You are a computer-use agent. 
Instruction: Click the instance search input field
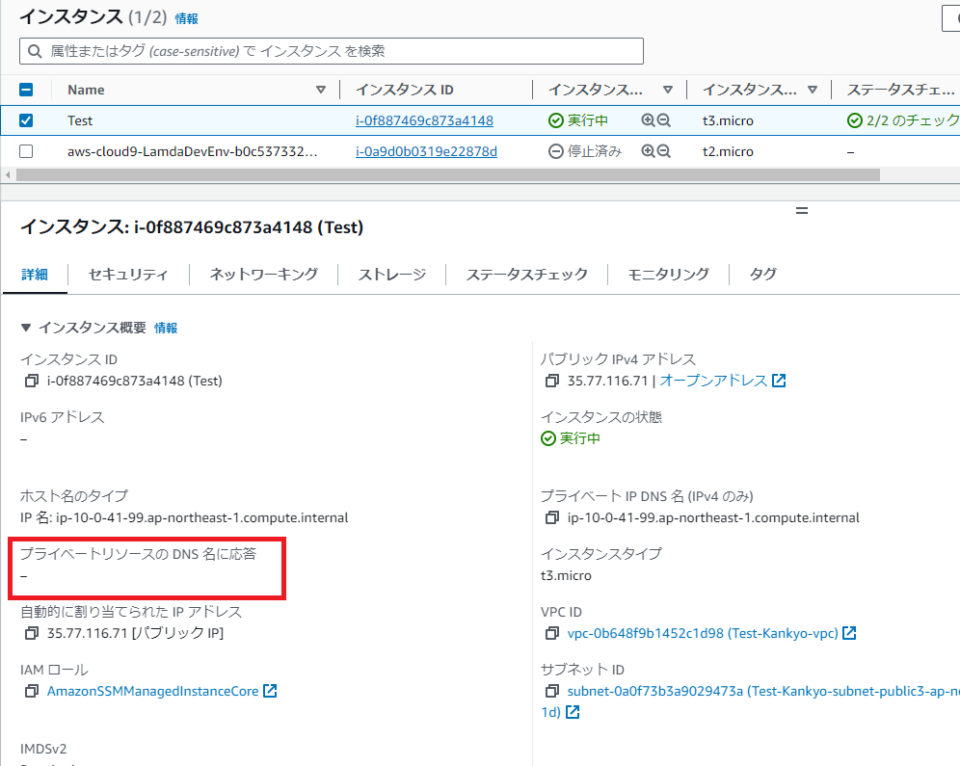point(330,50)
